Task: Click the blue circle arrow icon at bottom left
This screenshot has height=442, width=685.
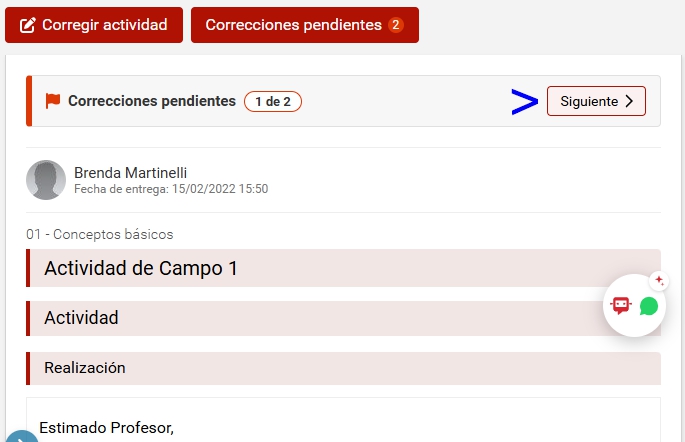Action: pos(21,437)
